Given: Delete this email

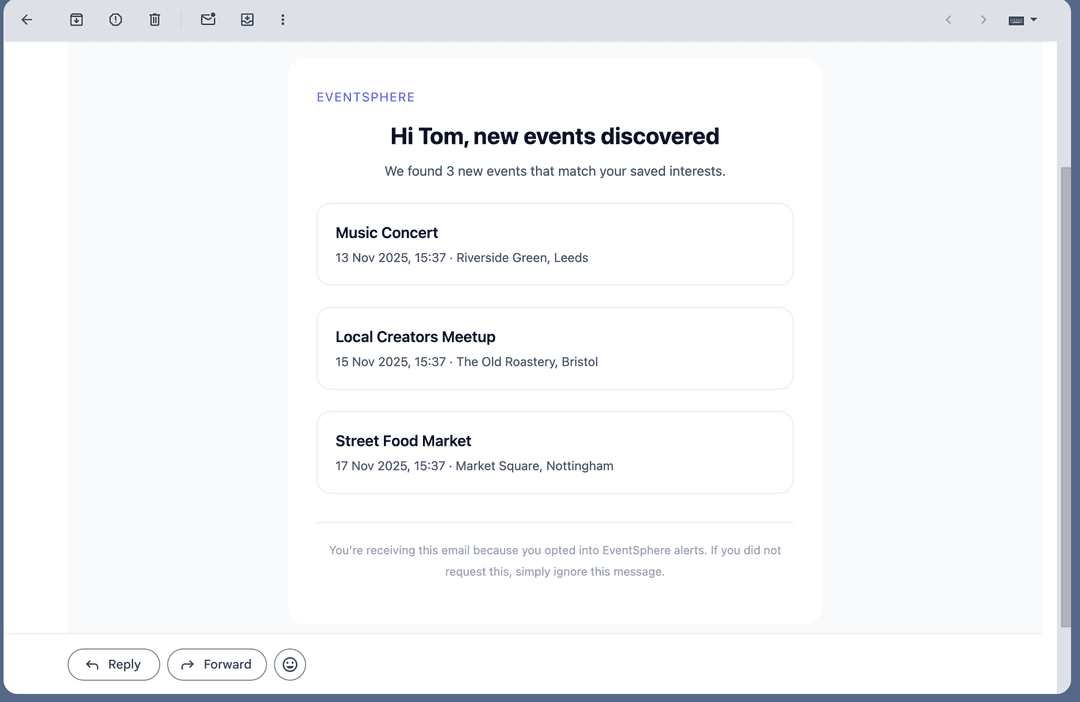Looking at the screenshot, I should click(x=154, y=19).
